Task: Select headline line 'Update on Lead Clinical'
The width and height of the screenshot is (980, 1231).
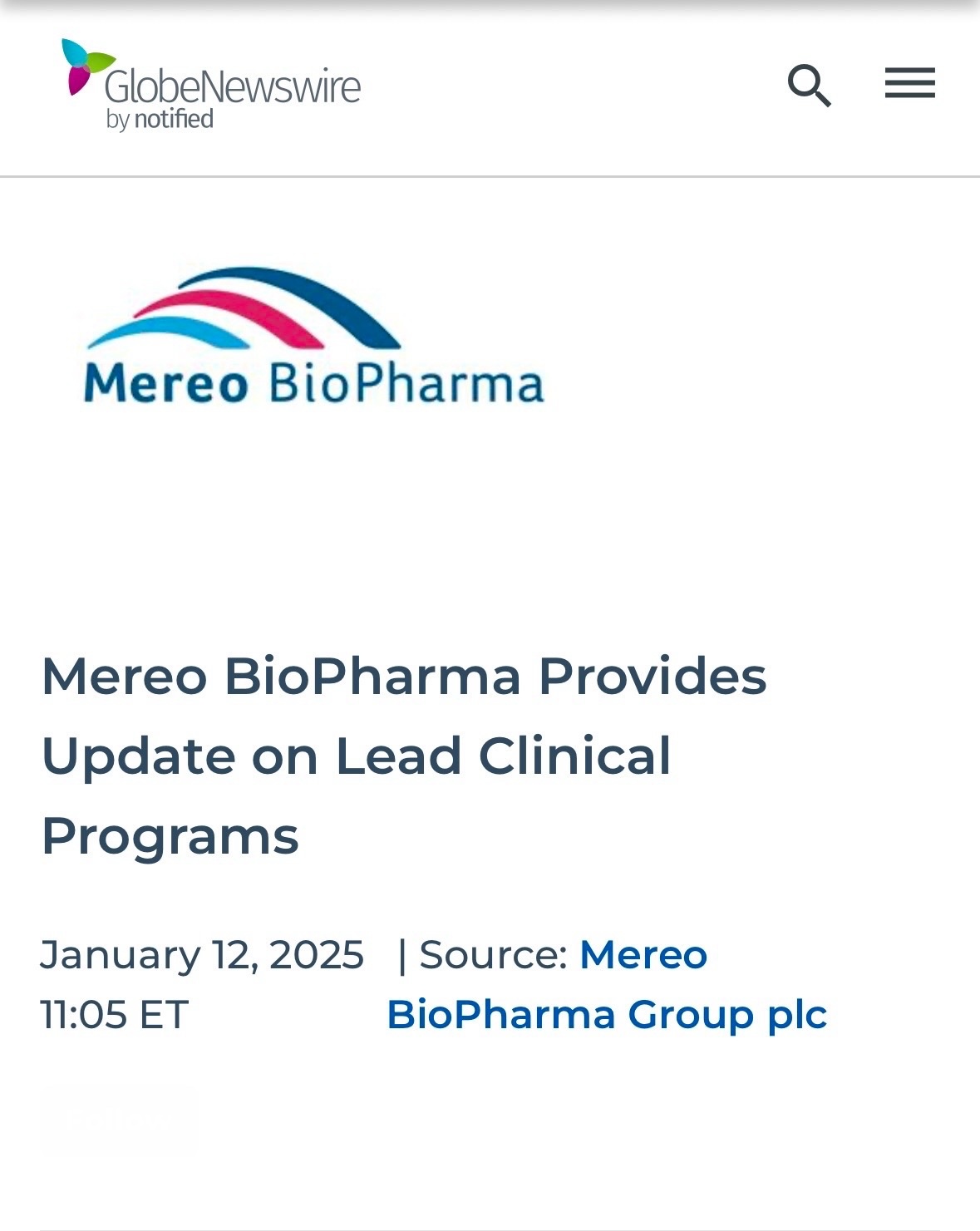Action: pyautogui.click(x=357, y=756)
